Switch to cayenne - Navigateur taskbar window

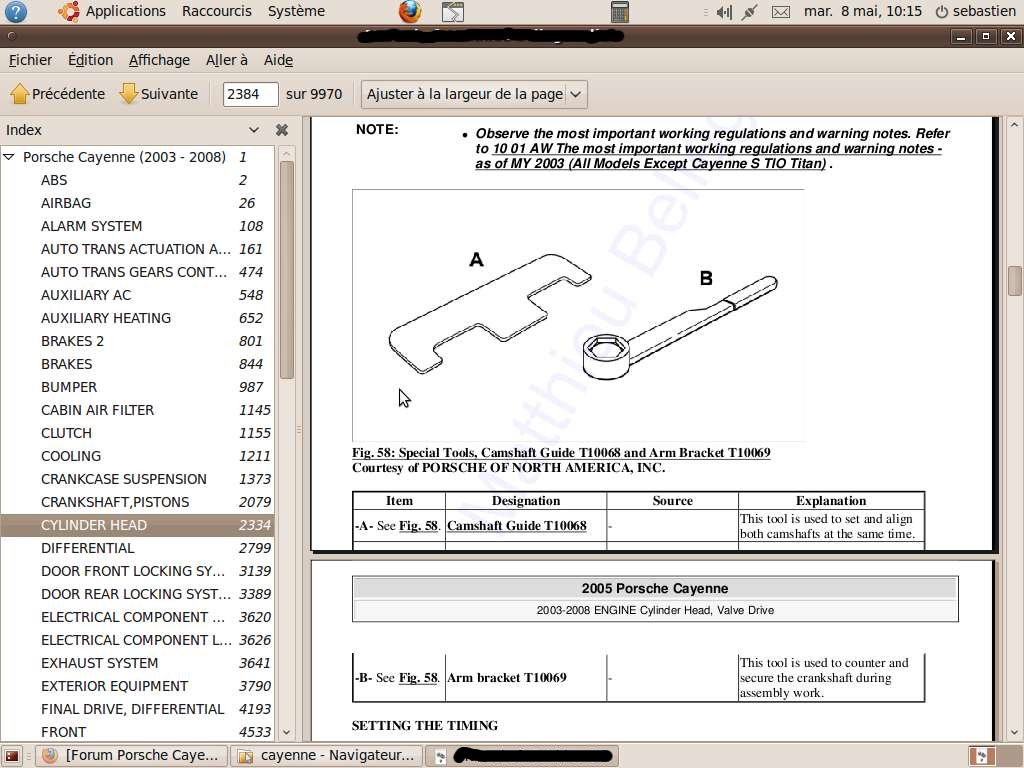tap(326, 756)
